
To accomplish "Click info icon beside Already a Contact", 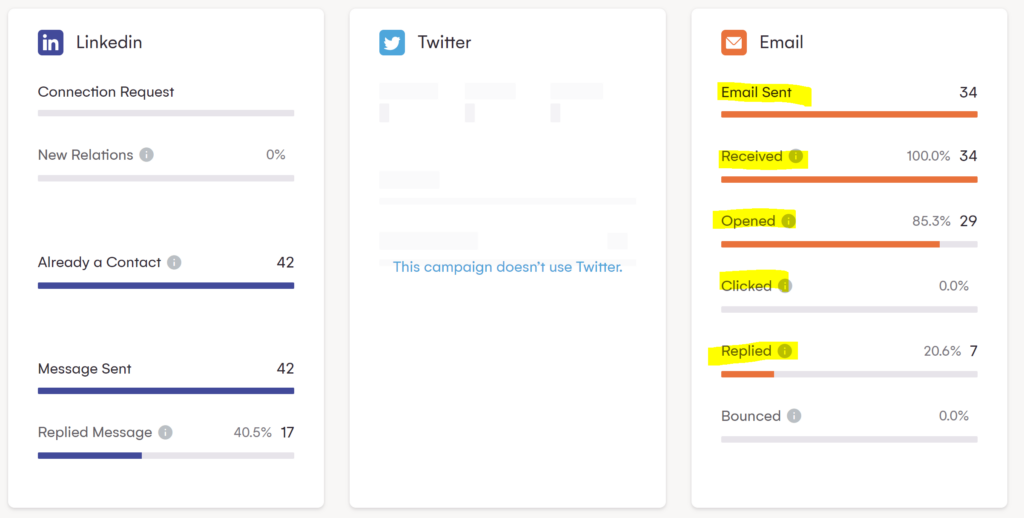I will pos(174,263).
